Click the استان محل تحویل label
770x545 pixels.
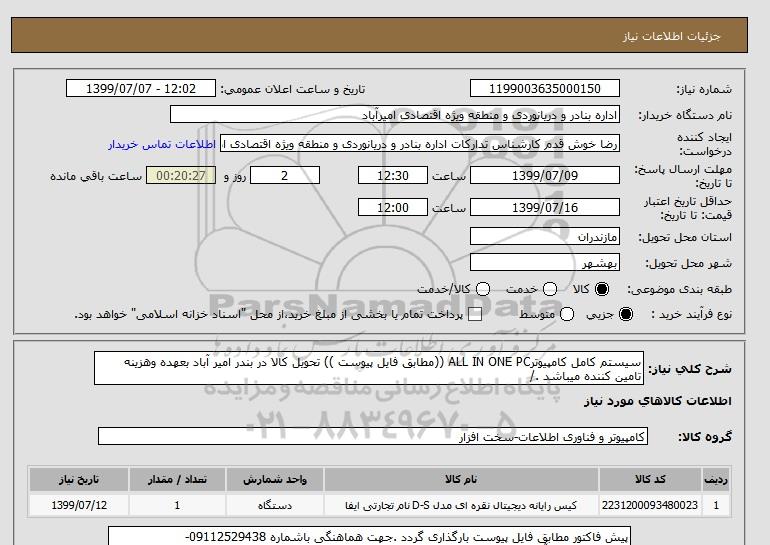[x=685, y=237]
